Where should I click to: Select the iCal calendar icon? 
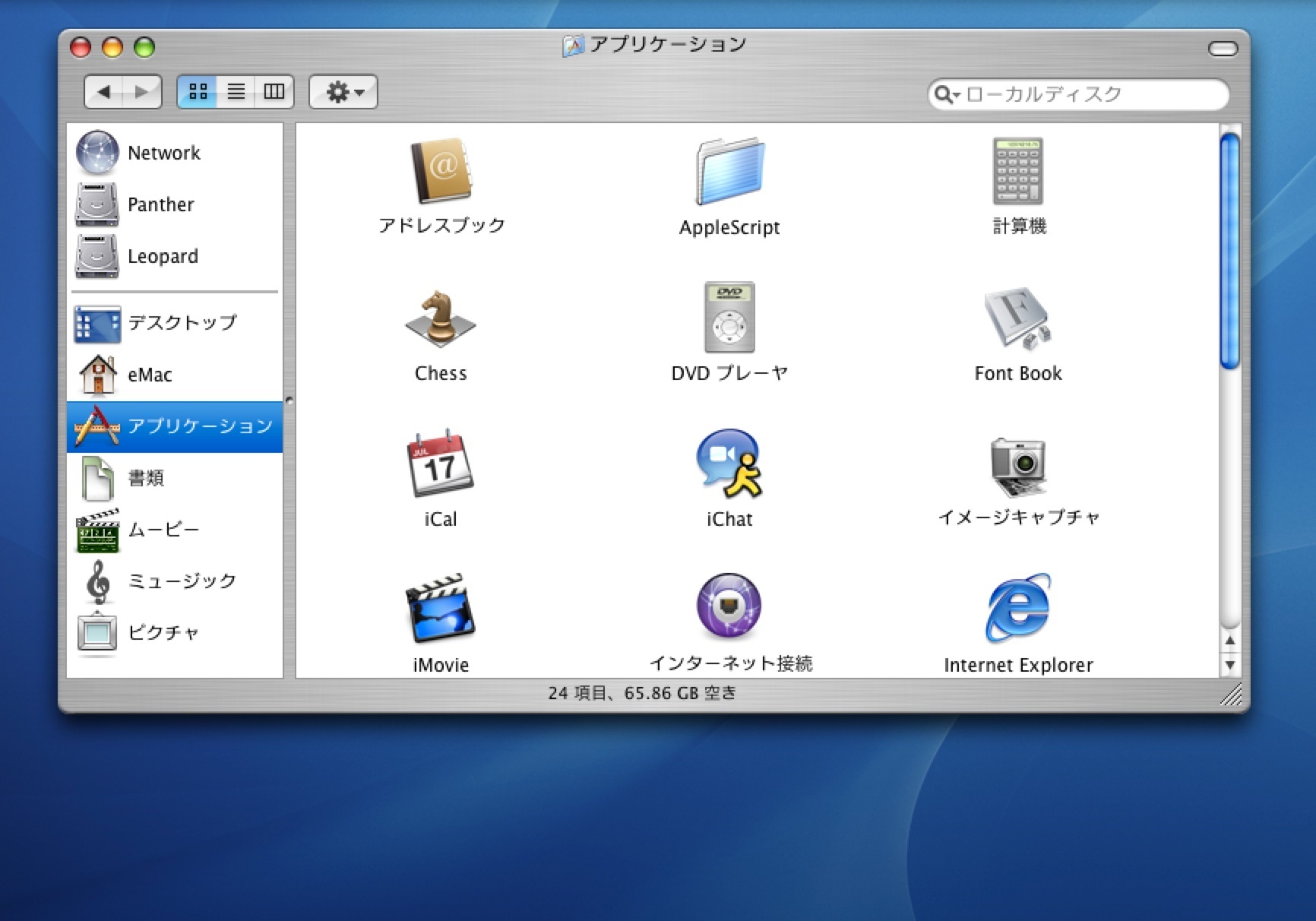440,463
